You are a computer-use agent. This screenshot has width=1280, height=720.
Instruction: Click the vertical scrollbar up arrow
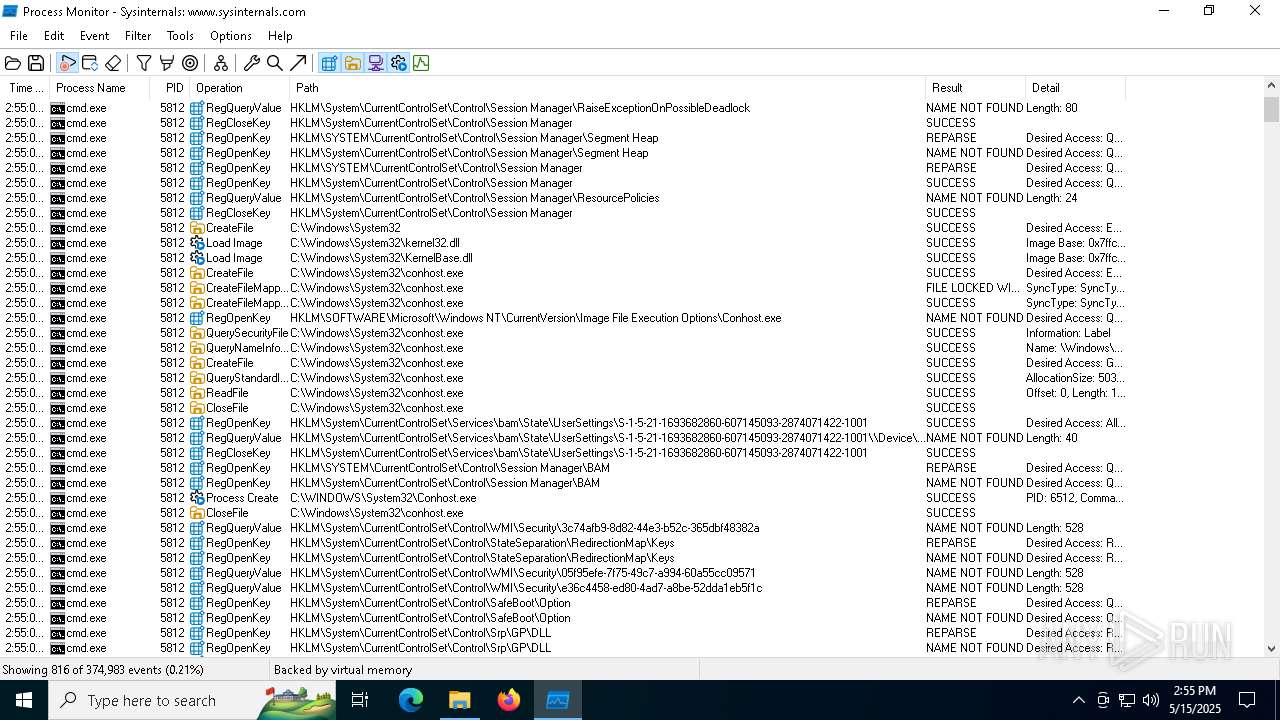tap(1271, 86)
